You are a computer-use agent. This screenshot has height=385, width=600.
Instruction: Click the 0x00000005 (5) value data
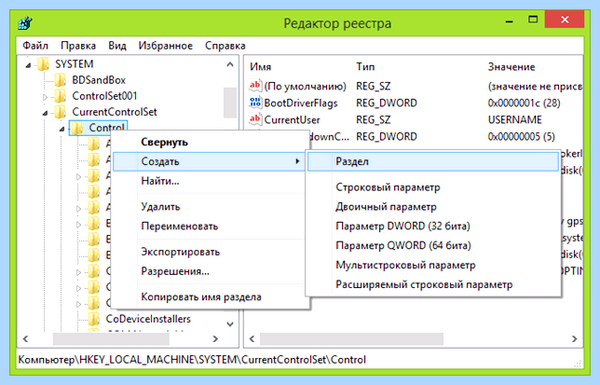pyautogui.click(x=521, y=137)
